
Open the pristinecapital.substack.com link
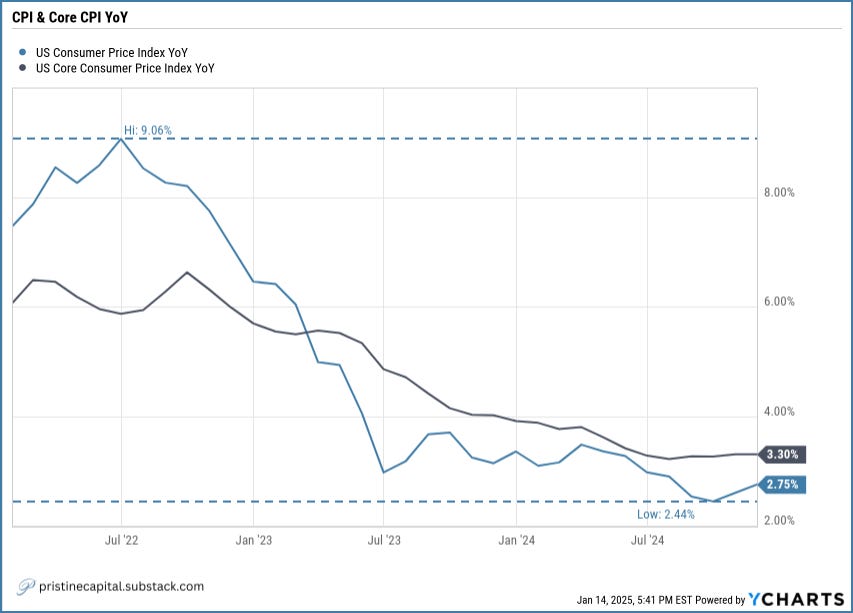(x=121, y=586)
